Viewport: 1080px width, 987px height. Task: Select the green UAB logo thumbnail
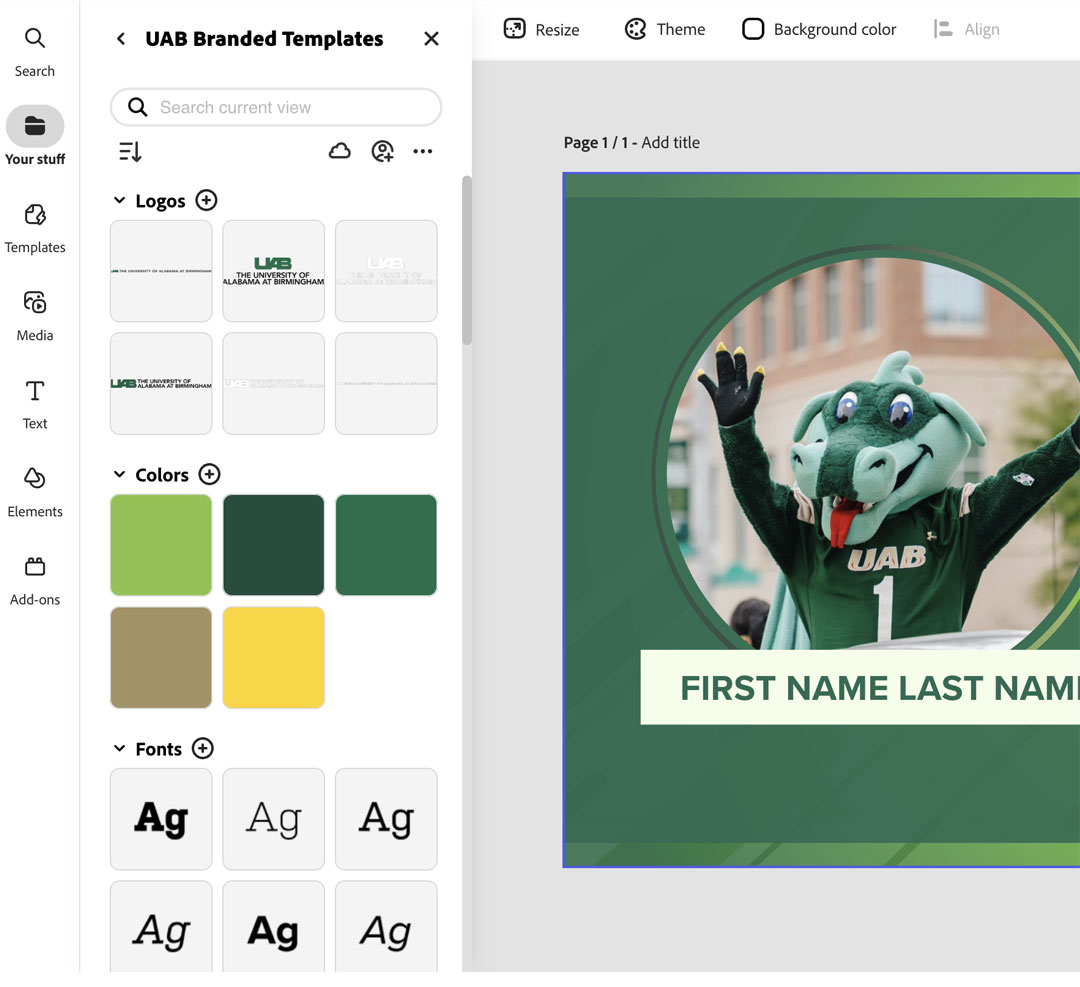(273, 270)
